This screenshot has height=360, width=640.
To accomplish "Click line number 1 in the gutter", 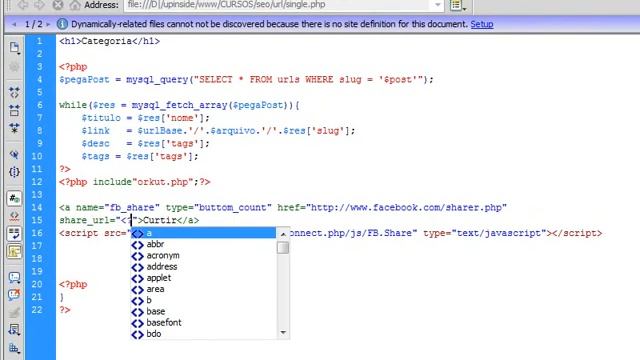I will 39,41.
